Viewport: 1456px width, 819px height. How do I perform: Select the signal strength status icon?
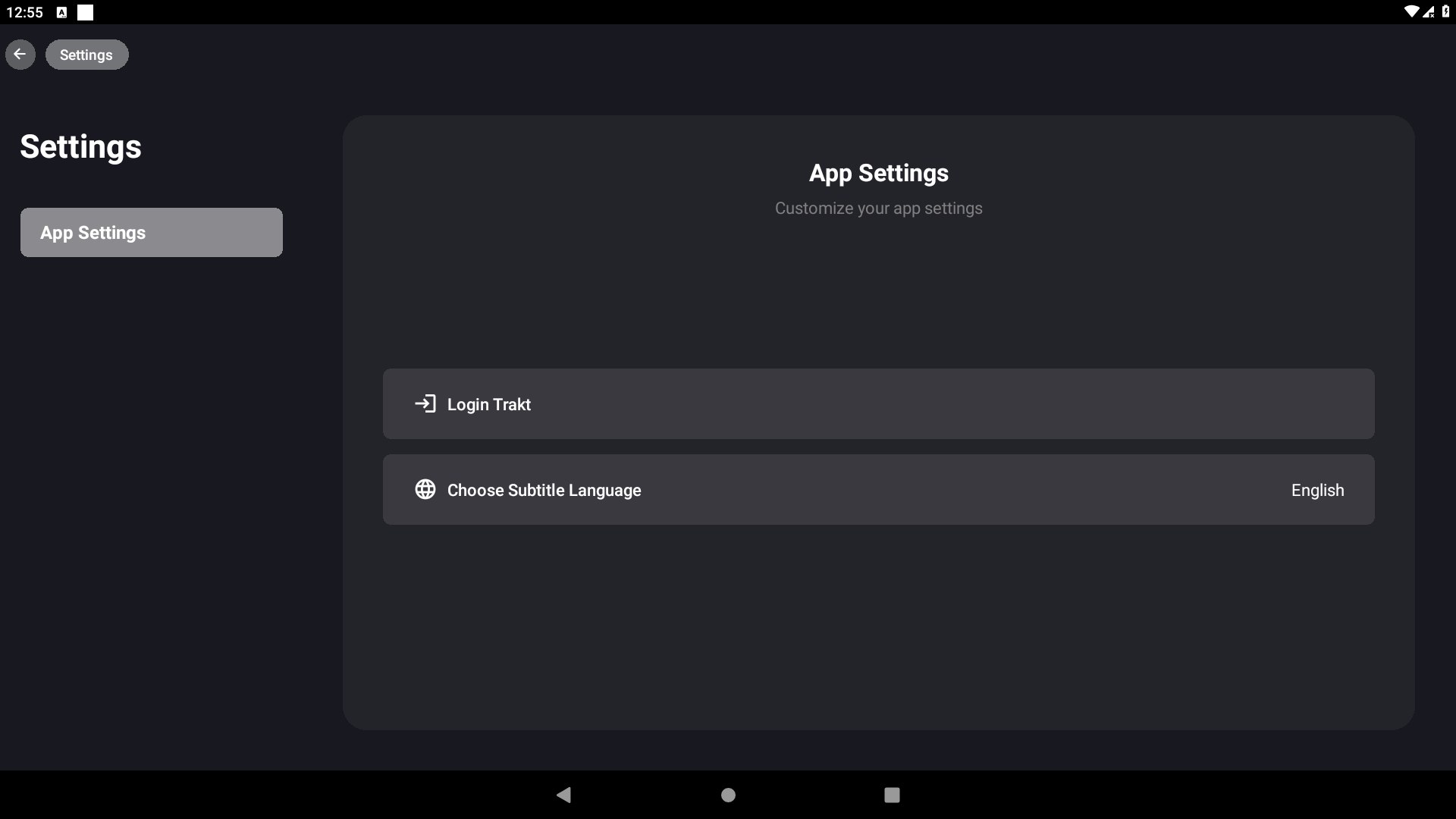pos(1429,11)
